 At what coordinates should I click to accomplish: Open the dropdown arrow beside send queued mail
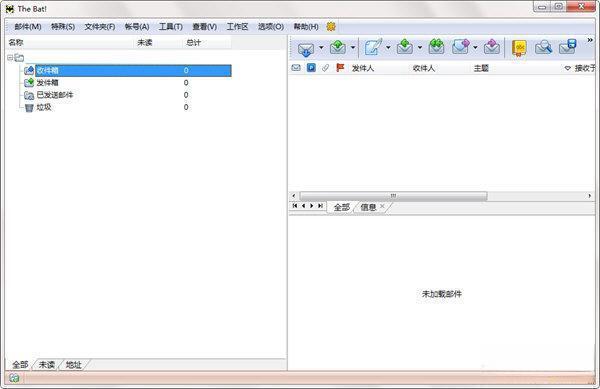(x=353, y=48)
